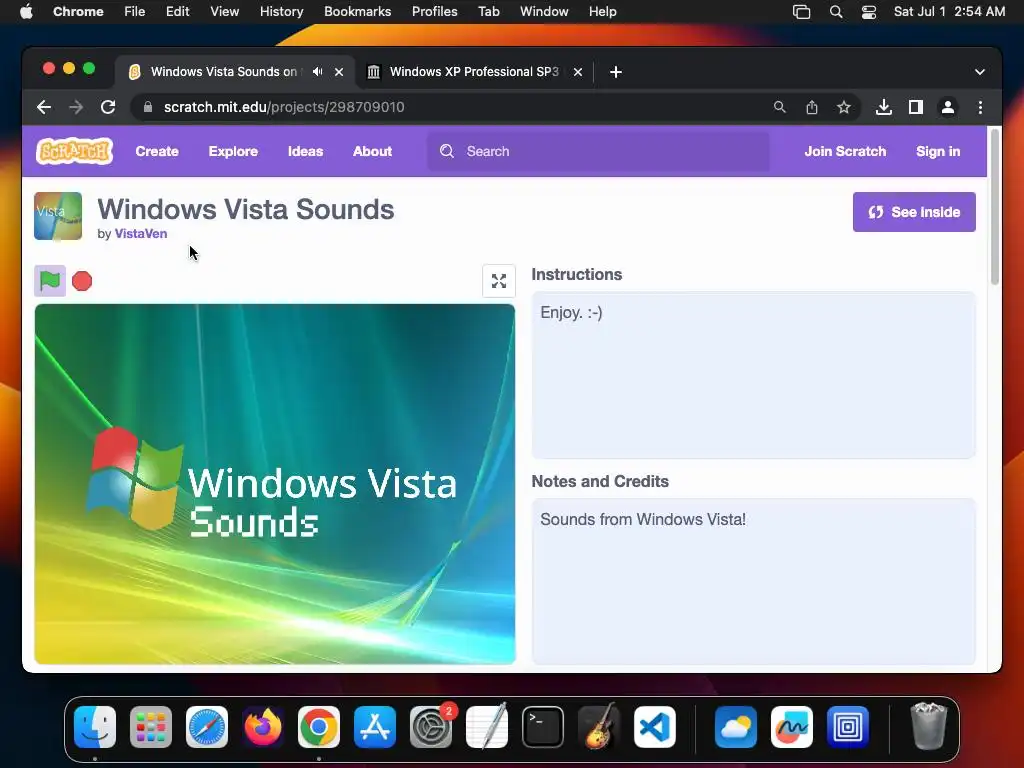Open the See inside project editor
This screenshot has width=1024, height=768.
point(914,212)
